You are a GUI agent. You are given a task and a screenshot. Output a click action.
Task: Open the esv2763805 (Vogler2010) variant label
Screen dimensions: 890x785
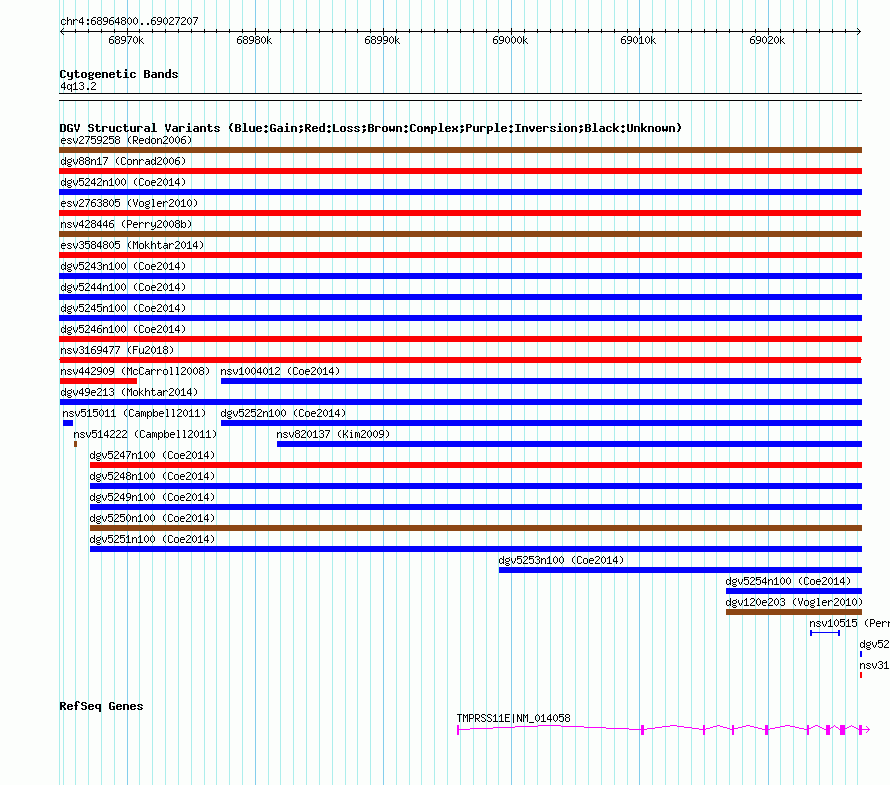click(129, 203)
